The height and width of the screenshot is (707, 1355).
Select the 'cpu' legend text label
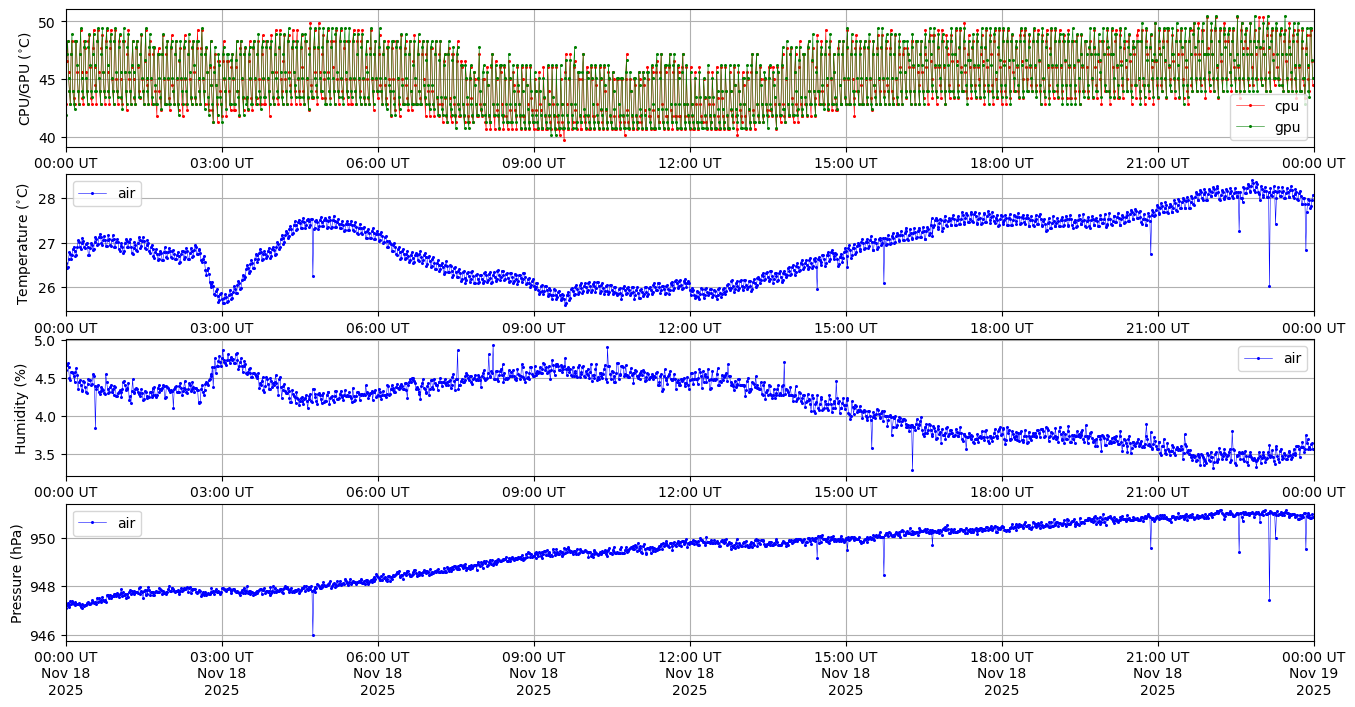(1286, 106)
